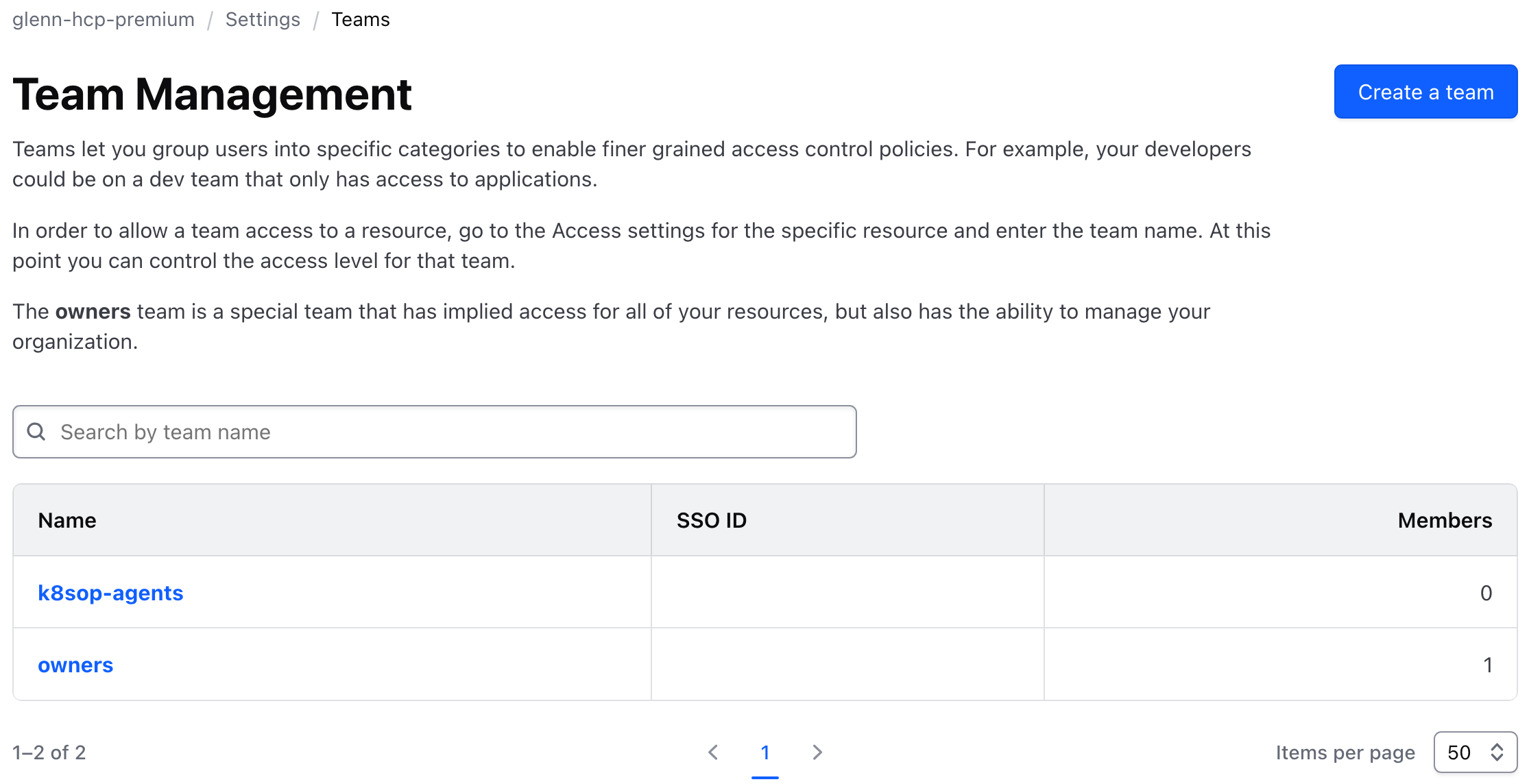Open the k8sop-agents team link
Screen dimensions: 1529x784
coord(110,593)
